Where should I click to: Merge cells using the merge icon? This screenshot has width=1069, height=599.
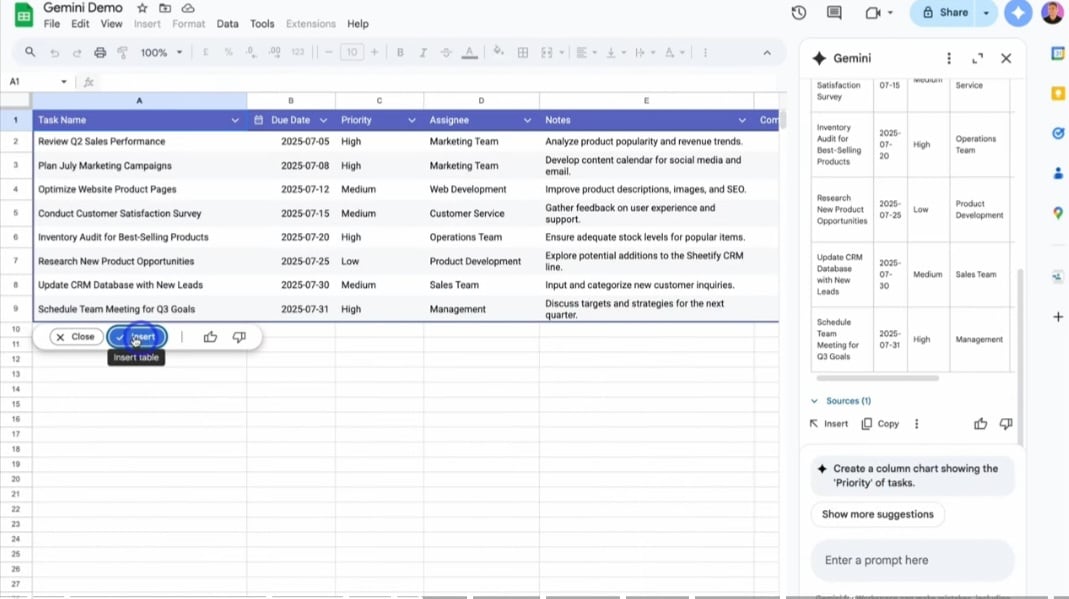(547, 52)
